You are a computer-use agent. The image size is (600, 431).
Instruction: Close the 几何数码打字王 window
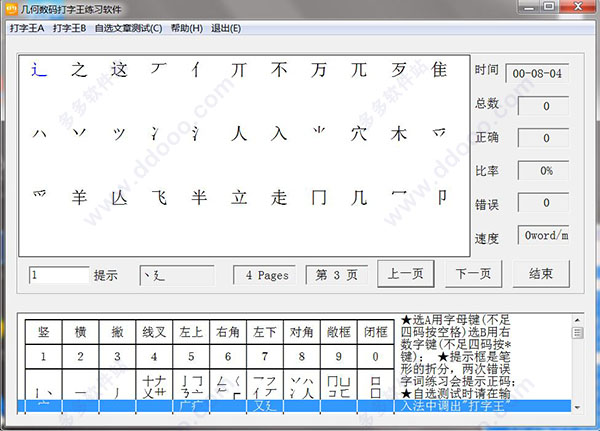(x=578, y=7)
